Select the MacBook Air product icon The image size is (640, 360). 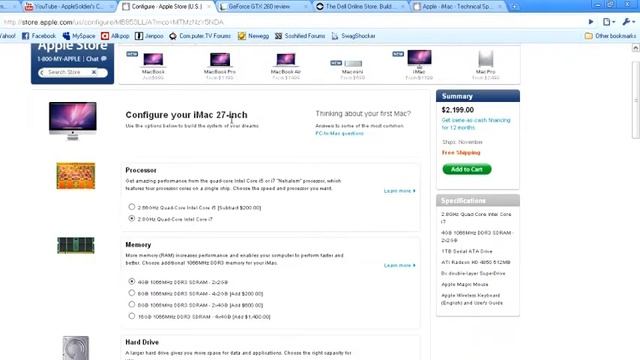coord(286,60)
